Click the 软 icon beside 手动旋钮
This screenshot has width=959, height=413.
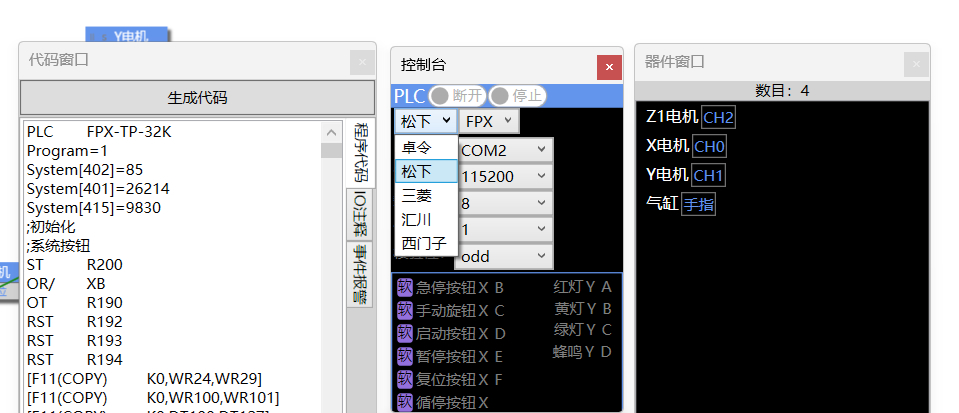pyautogui.click(x=405, y=310)
